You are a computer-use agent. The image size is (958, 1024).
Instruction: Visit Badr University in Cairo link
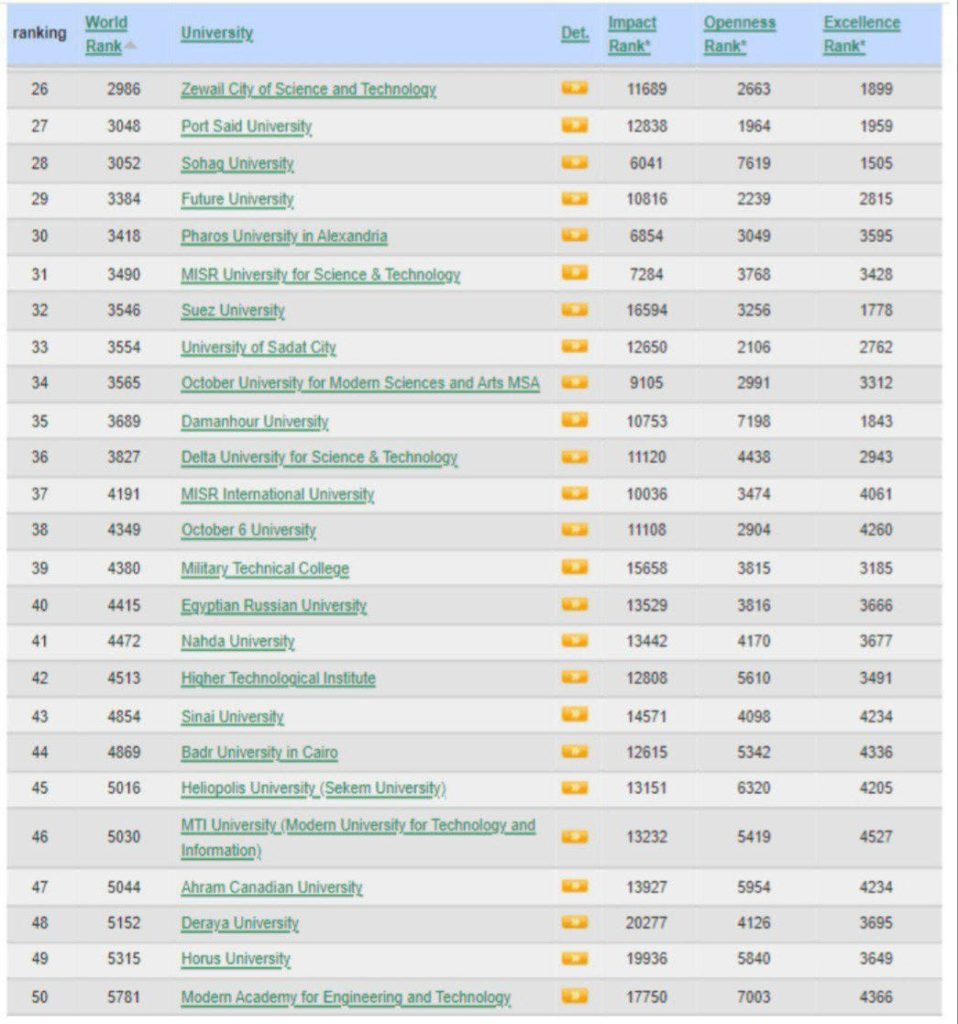pyautogui.click(x=259, y=753)
